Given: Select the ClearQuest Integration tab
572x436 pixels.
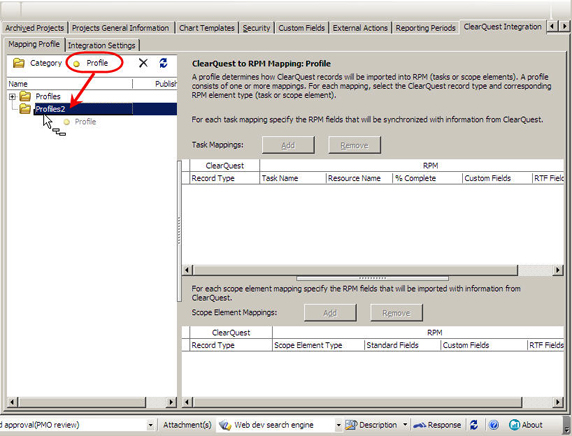Looking at the screenshot, I should [x=503, y=27].
